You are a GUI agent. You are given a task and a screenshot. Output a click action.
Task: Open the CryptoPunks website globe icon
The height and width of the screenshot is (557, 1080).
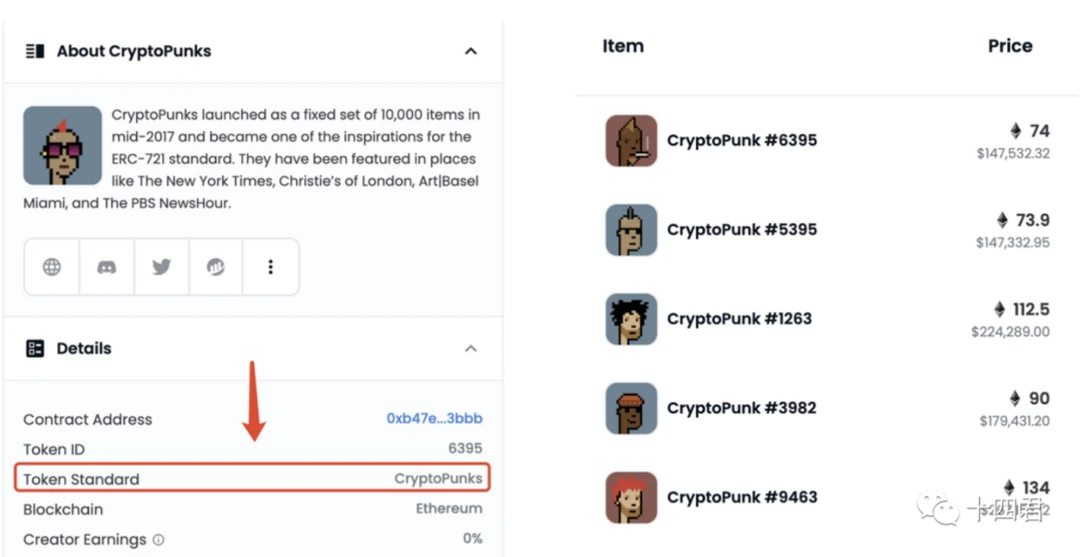pyautogui.click(x=52, y=267)
